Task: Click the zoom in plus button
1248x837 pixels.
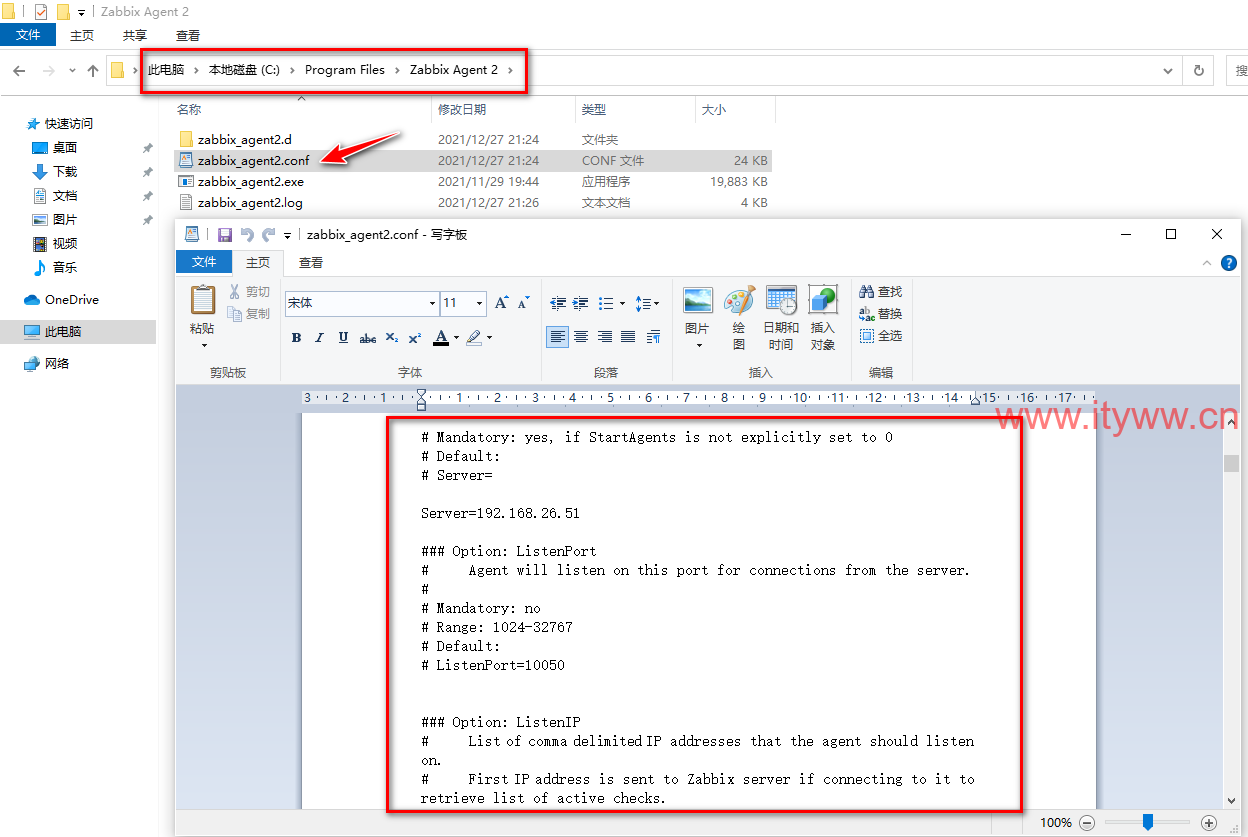Action: point(1209,822)
